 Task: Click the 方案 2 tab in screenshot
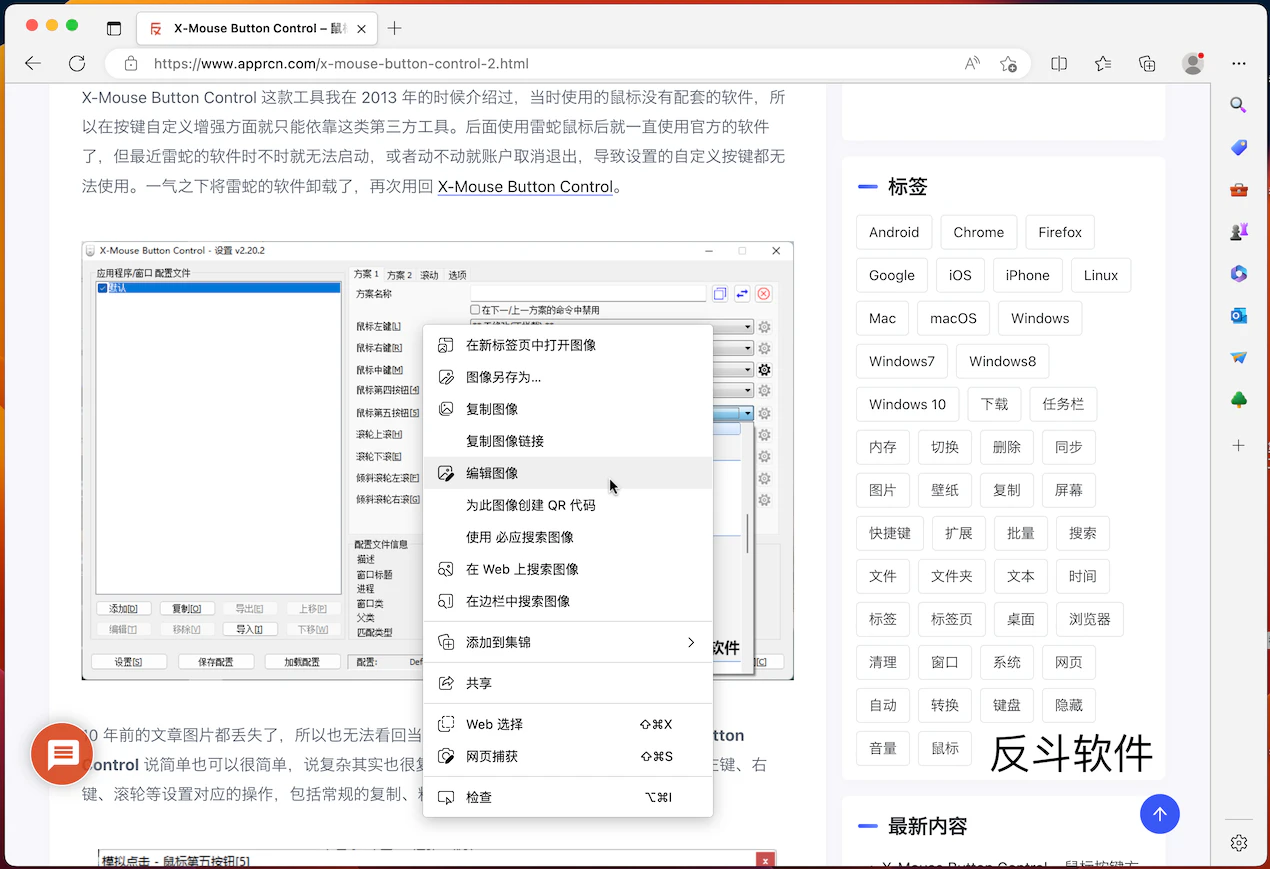point(399,275)
